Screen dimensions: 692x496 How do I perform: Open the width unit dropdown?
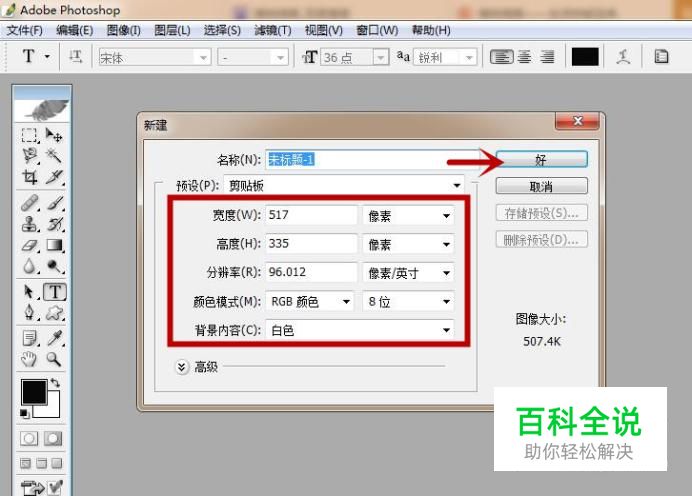pyautogui.click(x=408, y=216)
